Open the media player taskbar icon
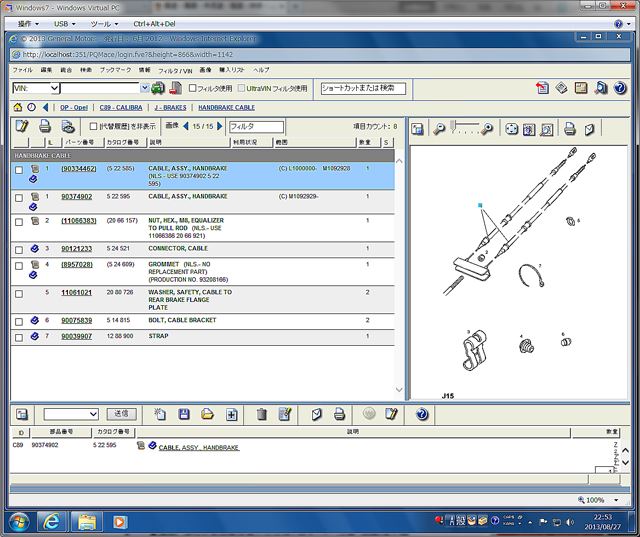Viewport: 640px width, 537px height. 120,522
